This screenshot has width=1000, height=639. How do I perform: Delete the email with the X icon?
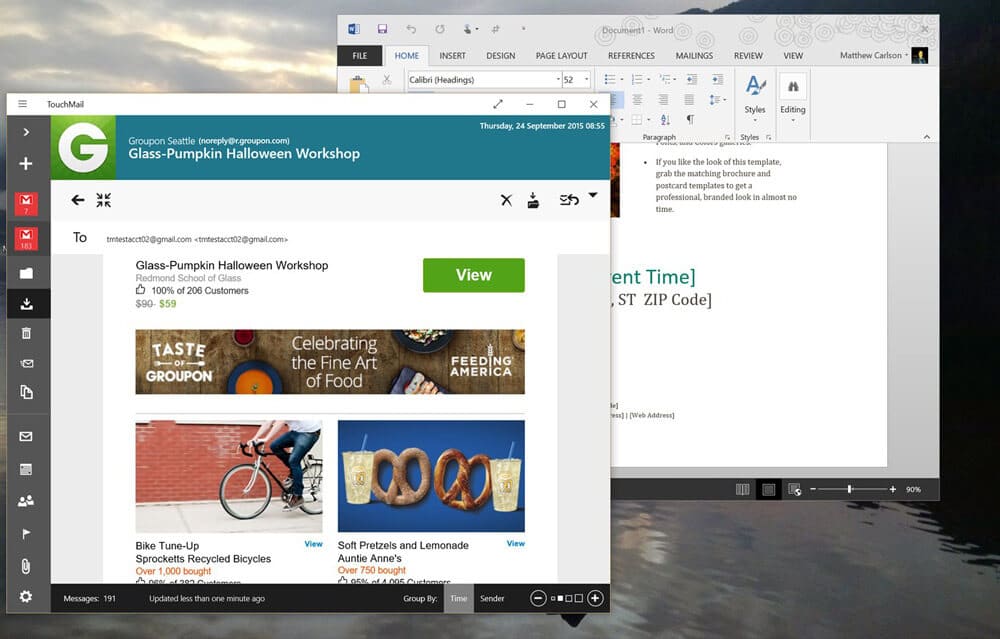click(506, 200)
